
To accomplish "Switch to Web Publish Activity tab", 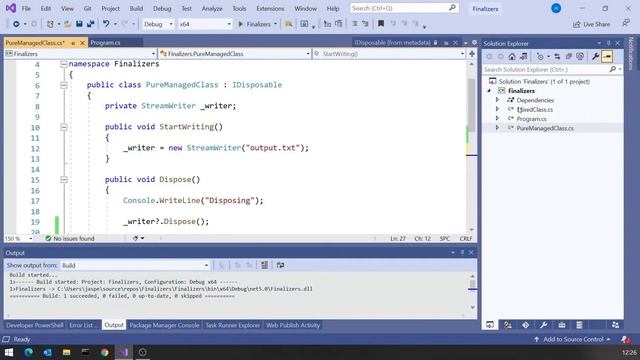I will (293, 325).
